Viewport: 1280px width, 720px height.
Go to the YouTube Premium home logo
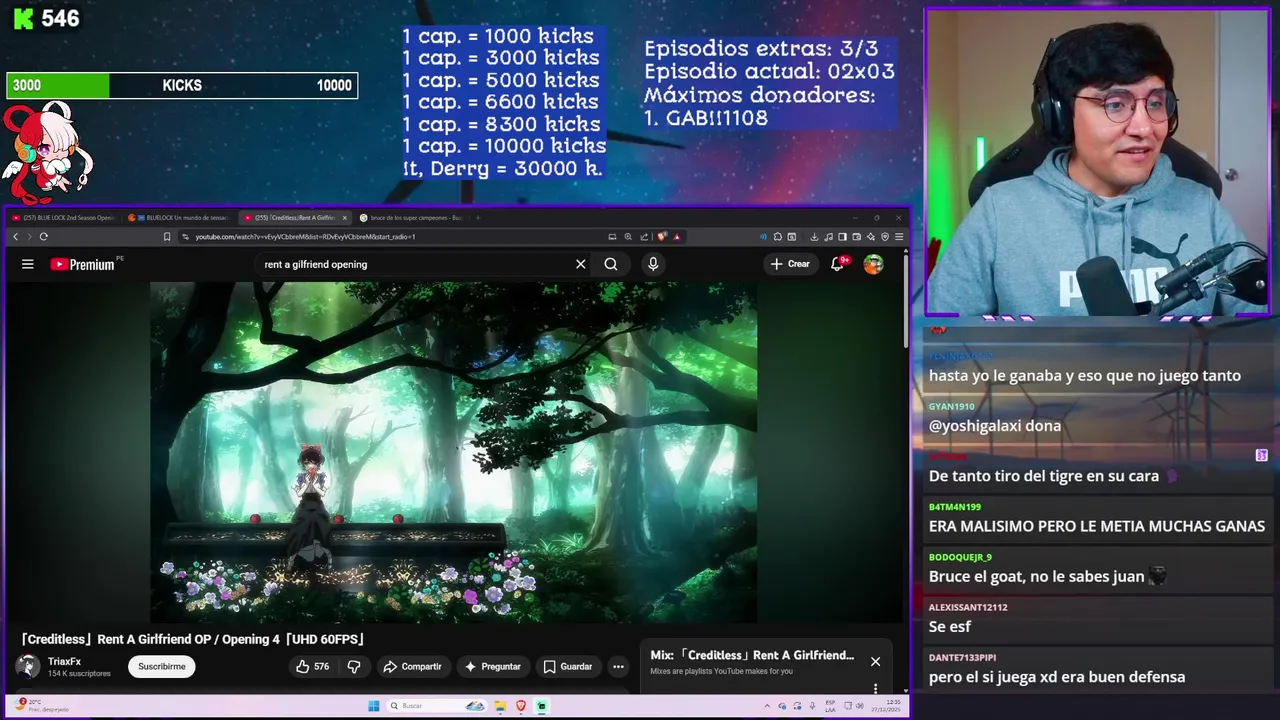82,264
